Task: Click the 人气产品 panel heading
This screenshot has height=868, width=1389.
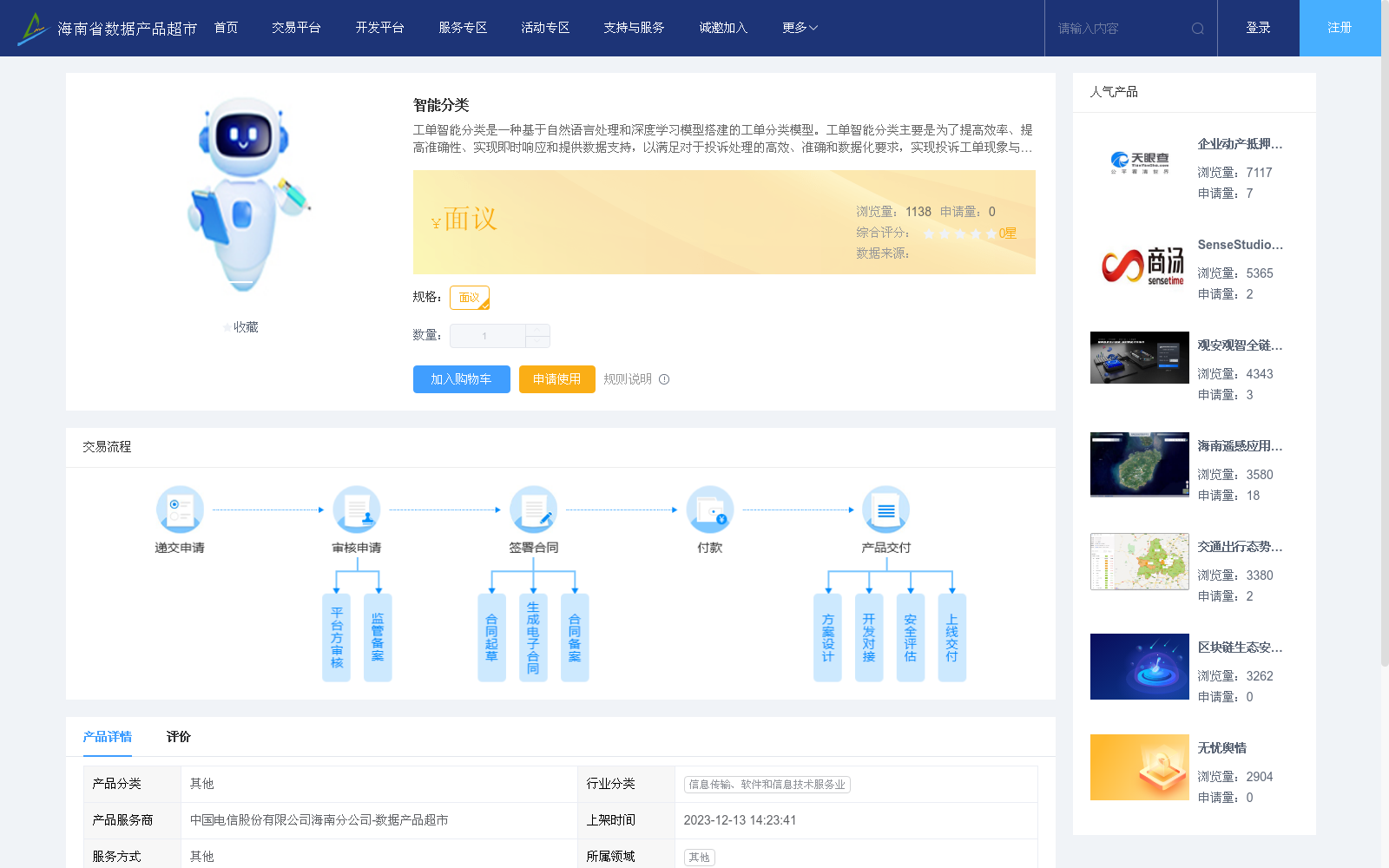Action: coord(1114,92)
